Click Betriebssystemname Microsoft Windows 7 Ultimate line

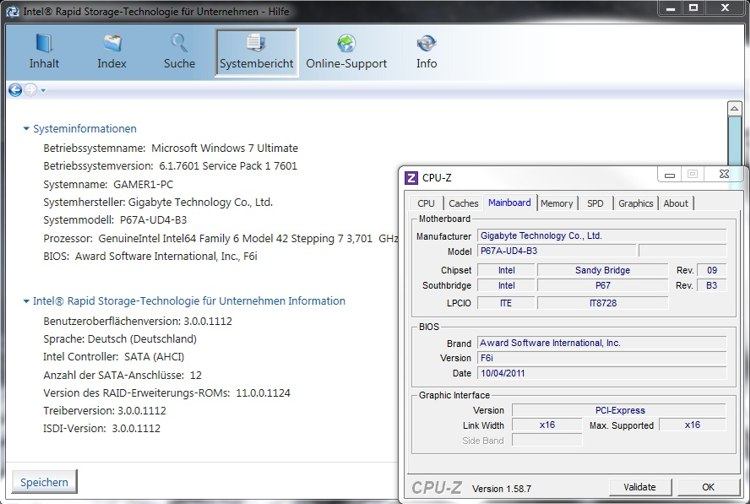[x=171, y=148]
